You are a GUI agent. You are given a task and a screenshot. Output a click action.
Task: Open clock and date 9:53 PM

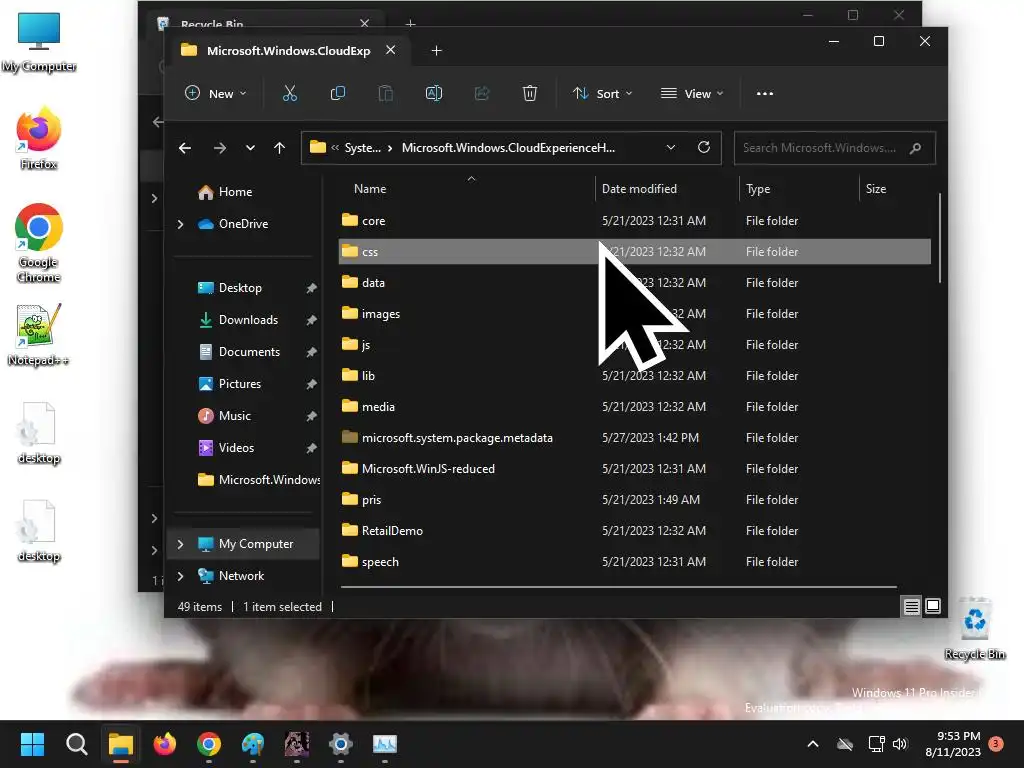pyautogui.click(x=953, y=744)
